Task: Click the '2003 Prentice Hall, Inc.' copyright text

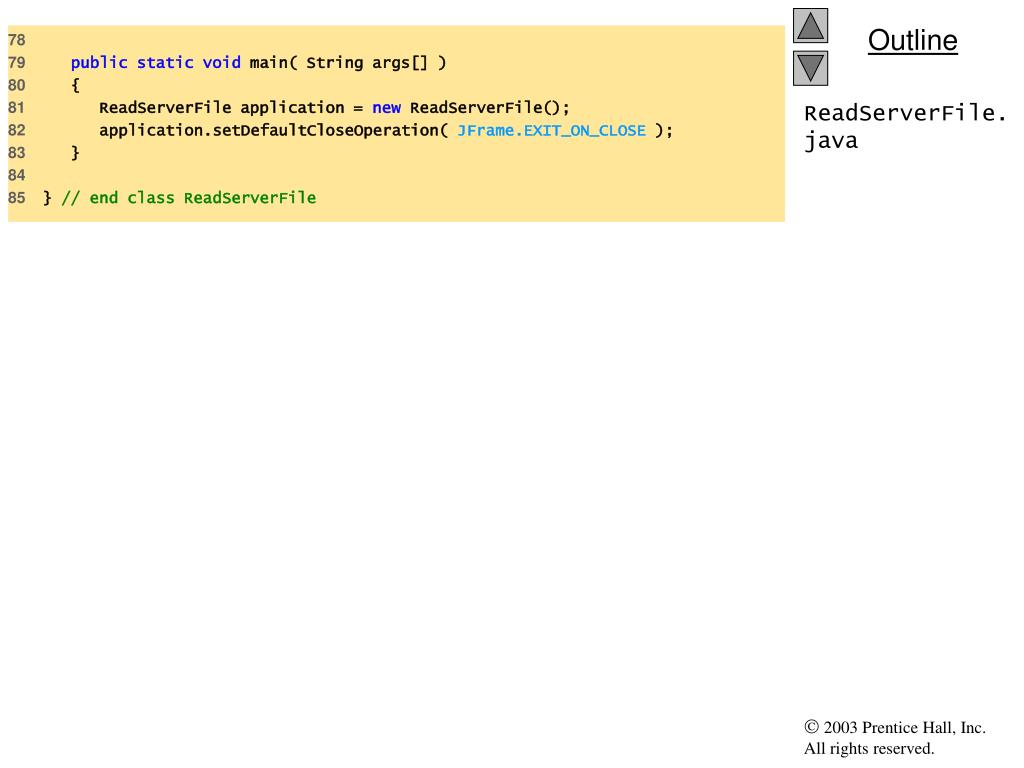Action: (x=903, y=728)
